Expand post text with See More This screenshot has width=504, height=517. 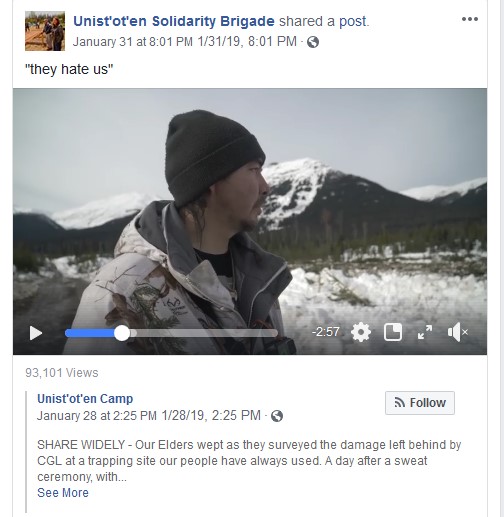click(63, 492)
